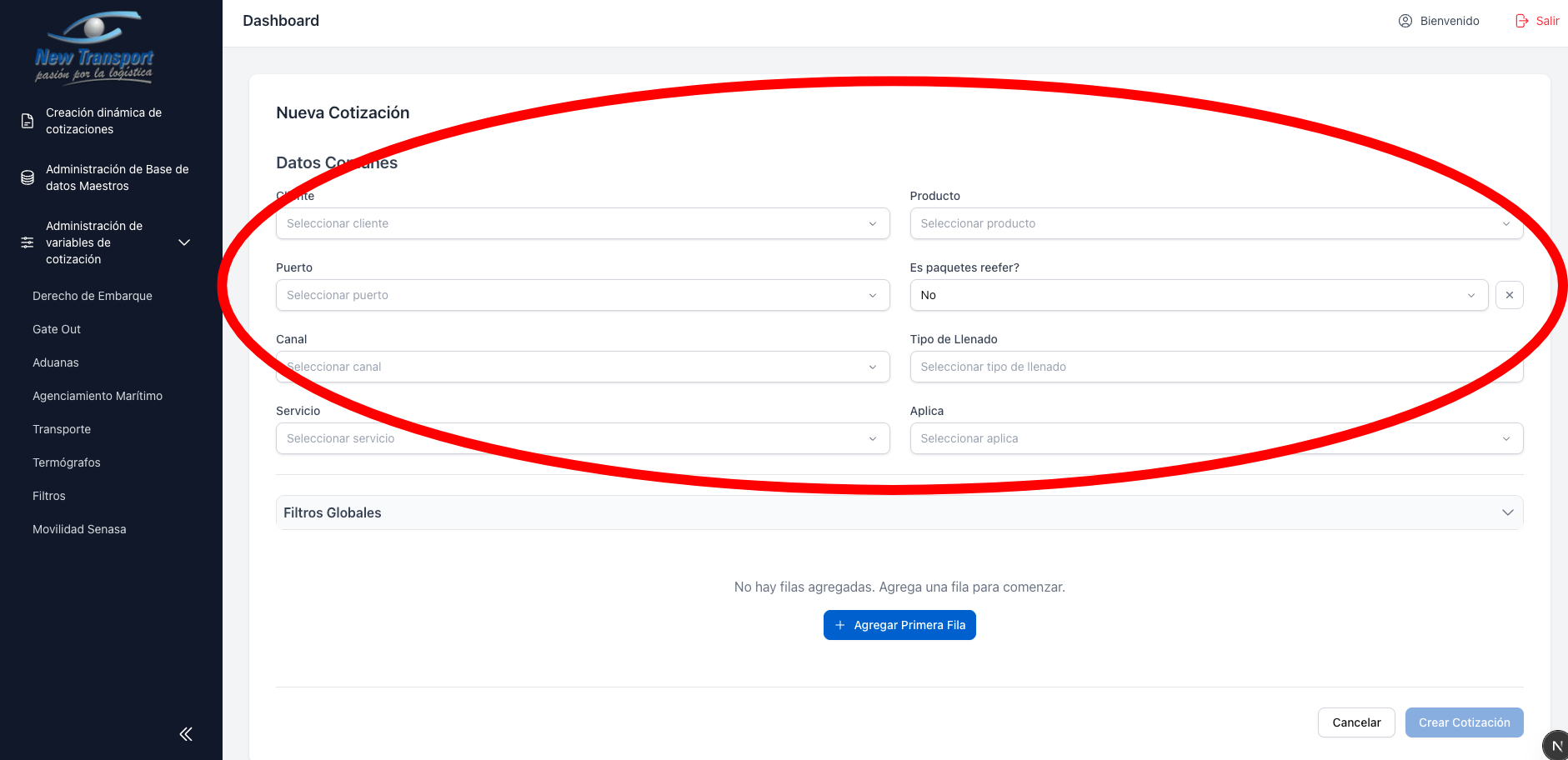Click the Bienvenido user profile icon
The width and height of the screenshot is (1568, 760).
1405,21
